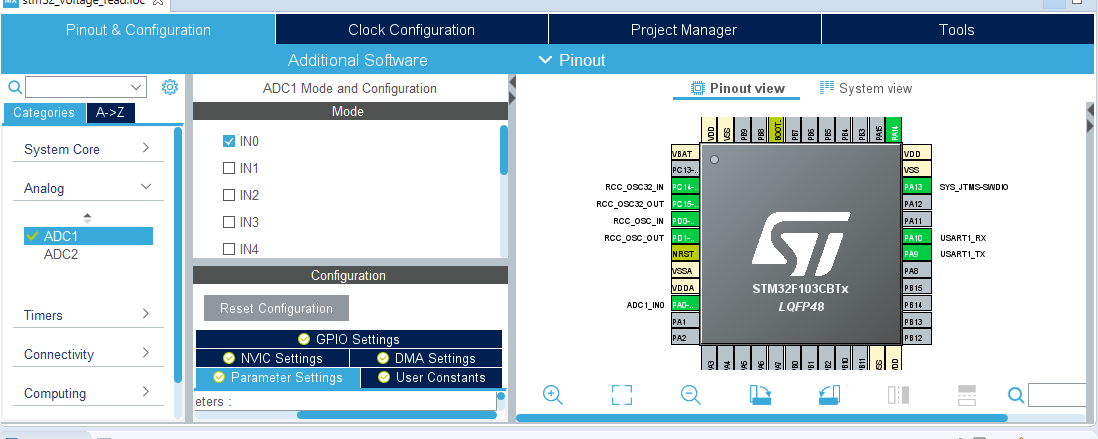Click the sort arrows above ADC1

tap(88, 218)
